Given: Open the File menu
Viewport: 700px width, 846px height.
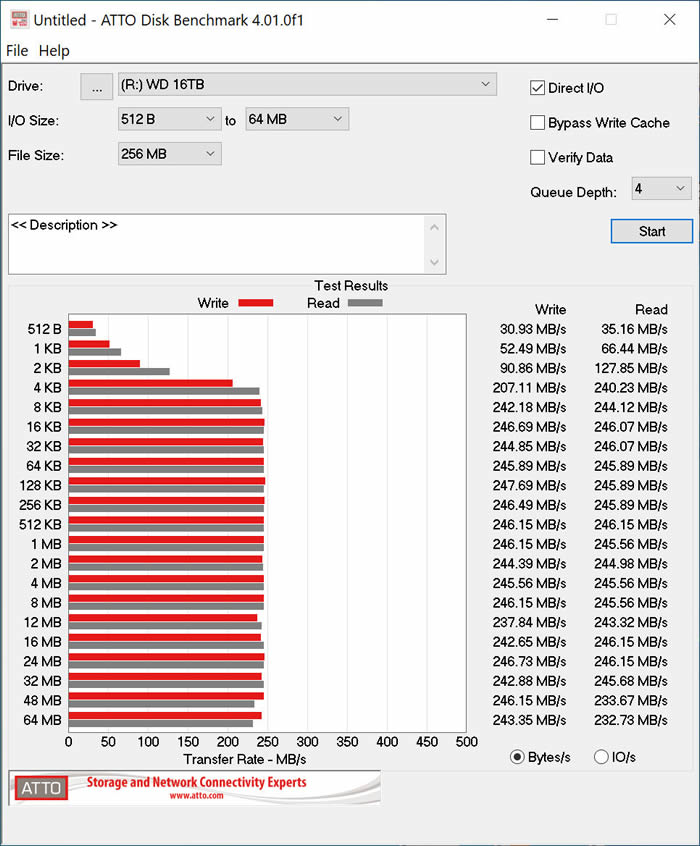Looking at the screenshot, I should (17, 51).
